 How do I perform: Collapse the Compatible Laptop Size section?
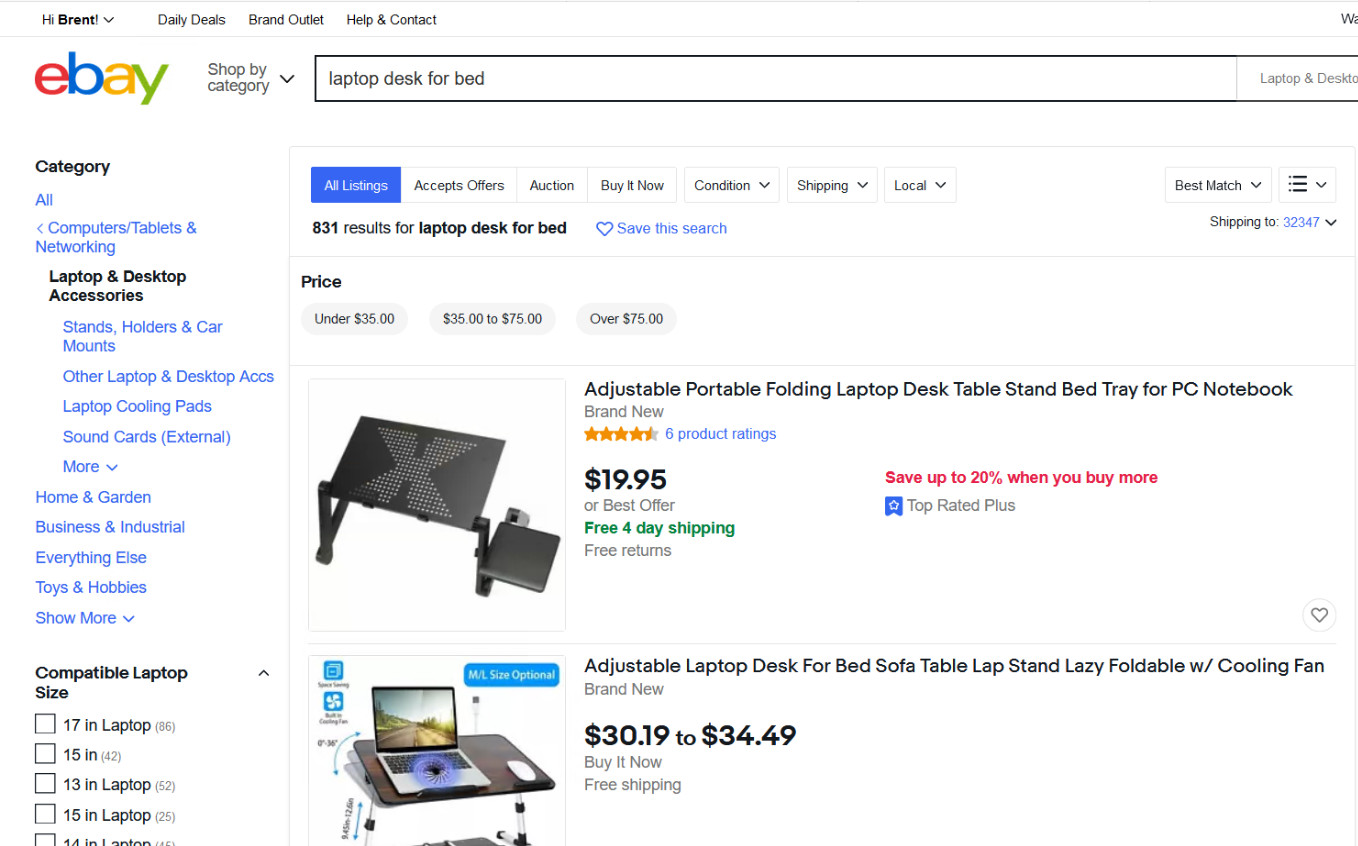coord(263,672)
